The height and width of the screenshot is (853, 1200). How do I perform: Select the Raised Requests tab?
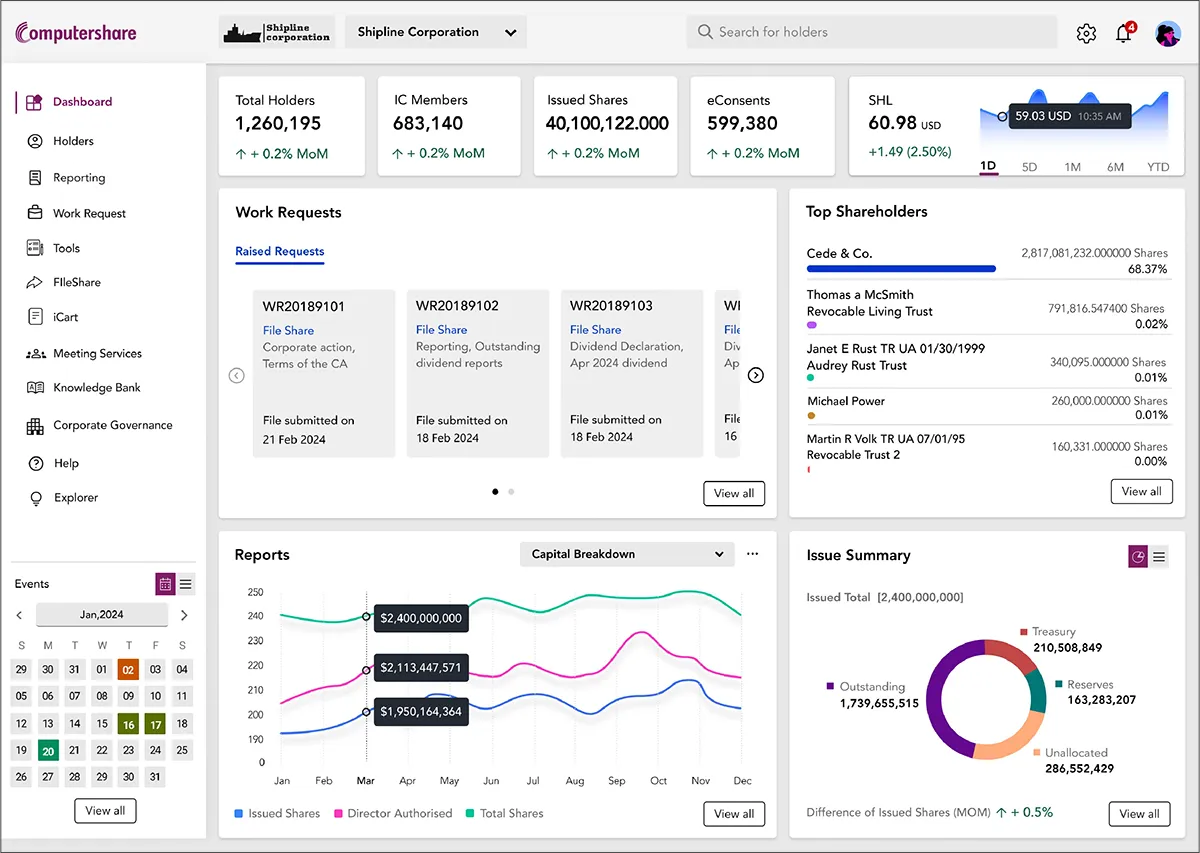point(279,252)
